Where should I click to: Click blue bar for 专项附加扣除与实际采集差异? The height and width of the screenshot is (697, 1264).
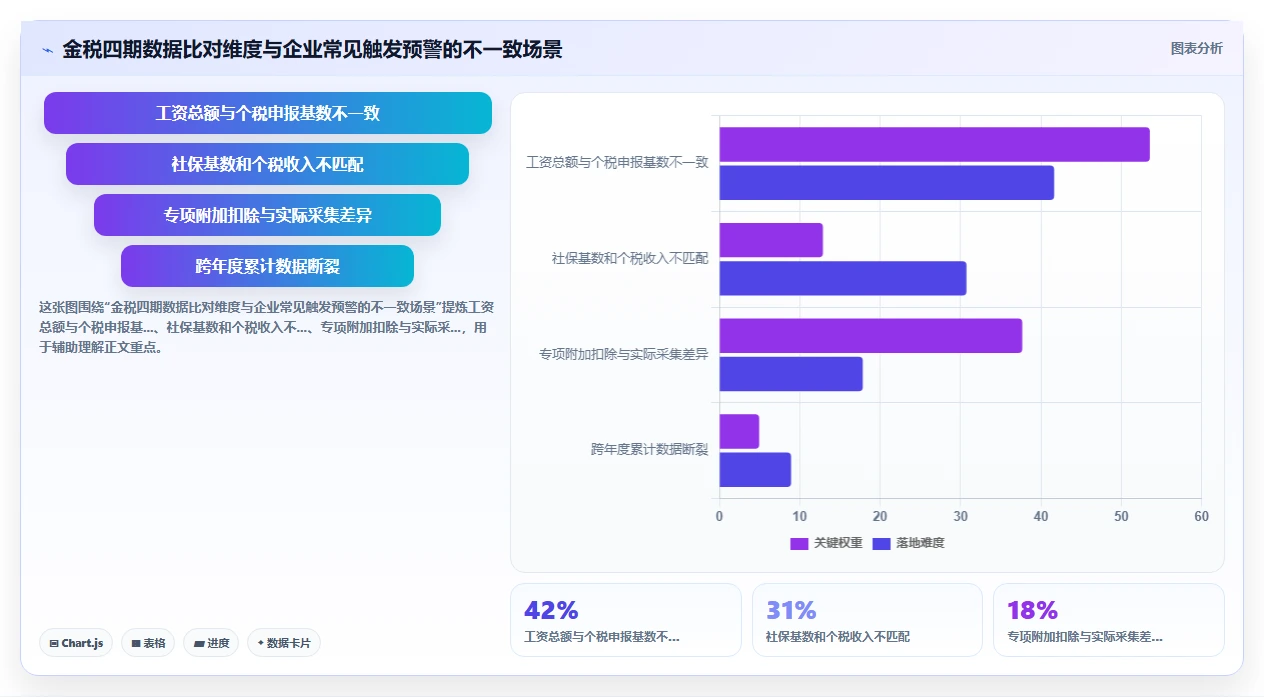pos(791,374)
